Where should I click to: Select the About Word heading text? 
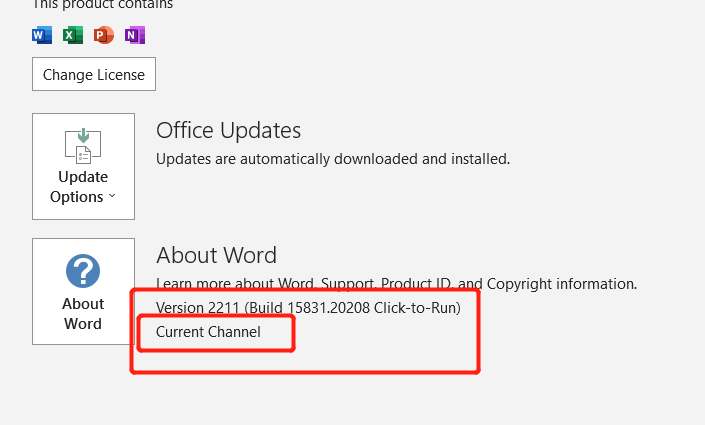click(216, 255)
